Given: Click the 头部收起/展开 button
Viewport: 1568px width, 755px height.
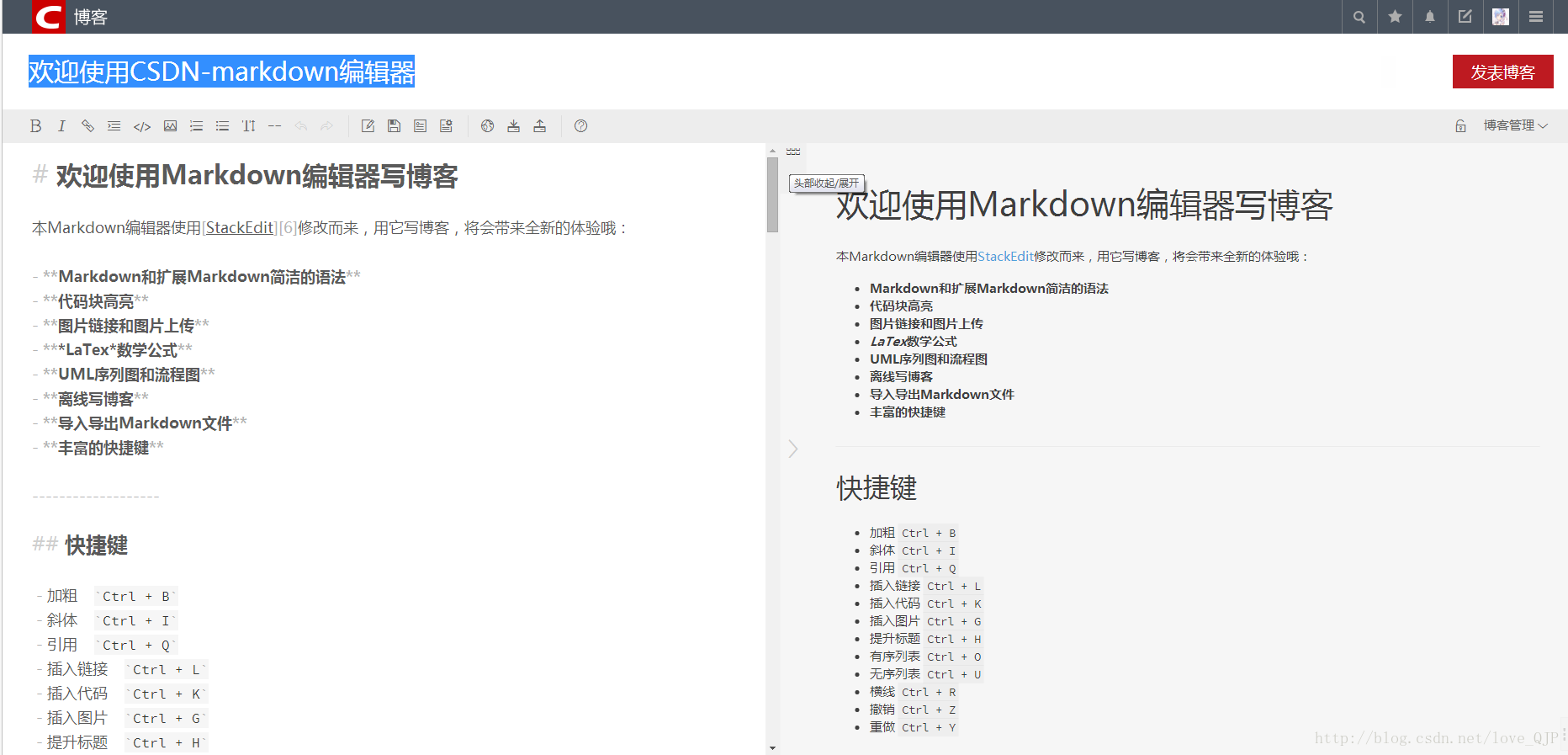Looking at the screenshot, I should 826,183.
